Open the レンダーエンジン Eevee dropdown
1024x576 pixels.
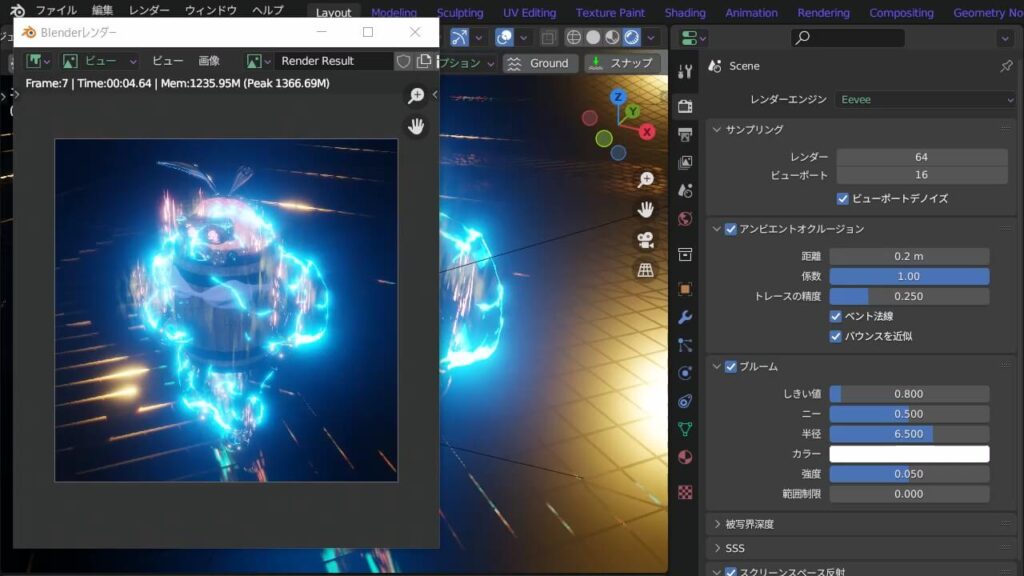[x=925, y=99]
